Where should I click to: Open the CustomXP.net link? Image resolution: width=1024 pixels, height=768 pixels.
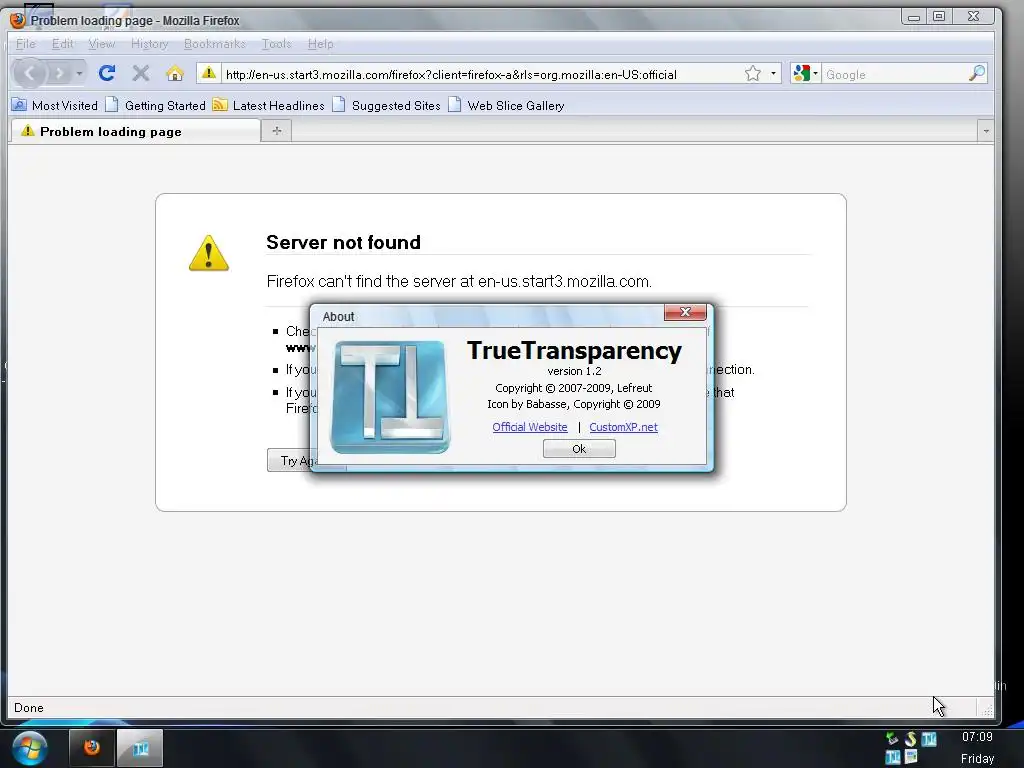tap(623, 427)
